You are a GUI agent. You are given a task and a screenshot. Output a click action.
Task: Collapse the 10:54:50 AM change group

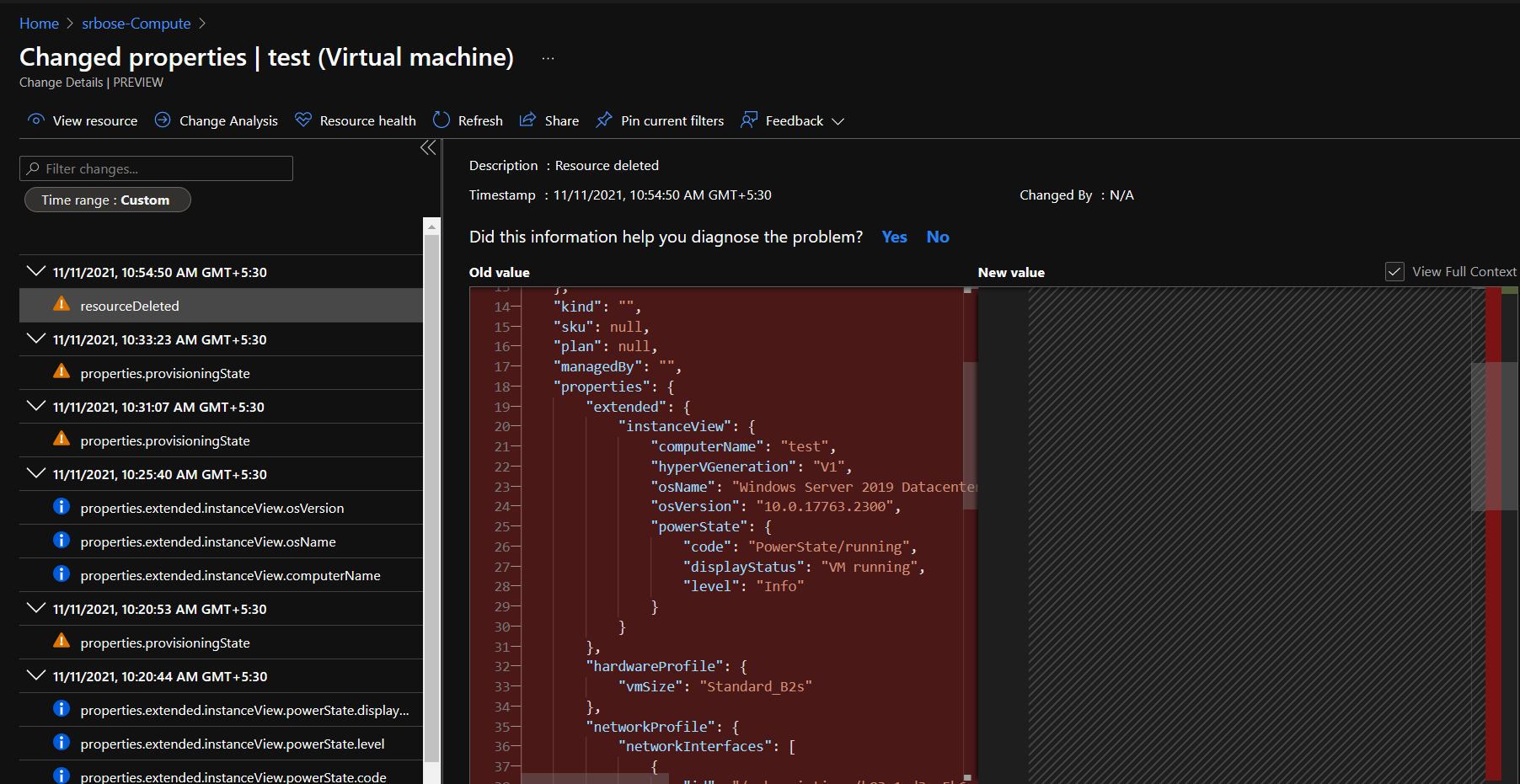coord(36,271)
